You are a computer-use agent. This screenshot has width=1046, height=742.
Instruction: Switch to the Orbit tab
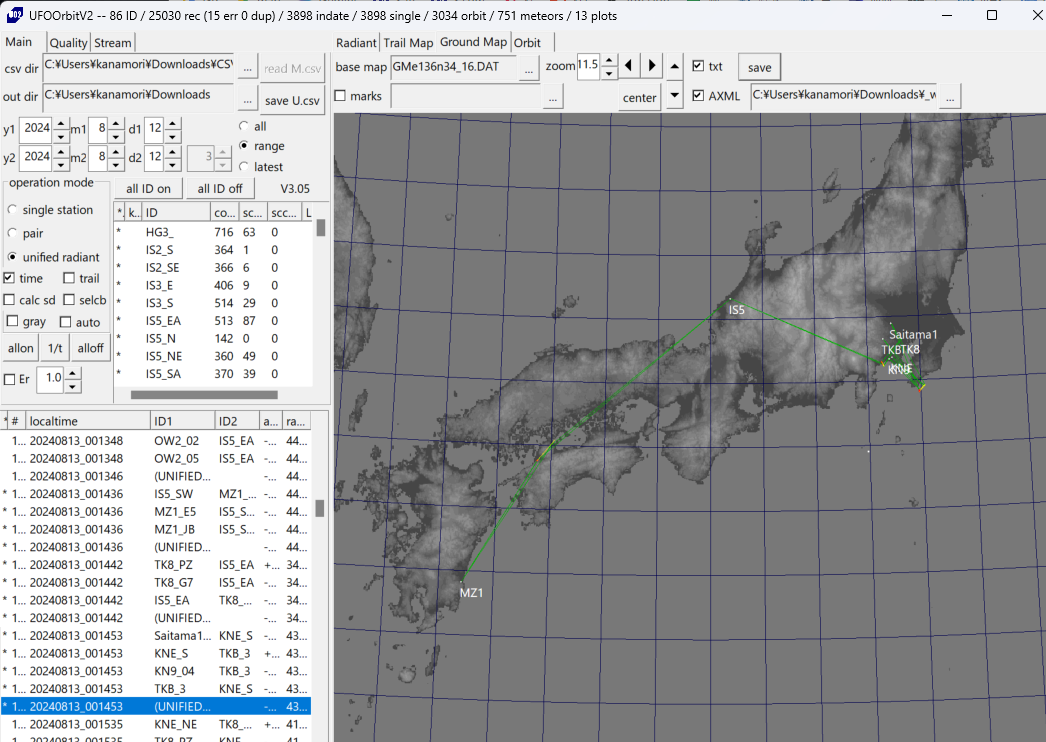coord(527,43)
